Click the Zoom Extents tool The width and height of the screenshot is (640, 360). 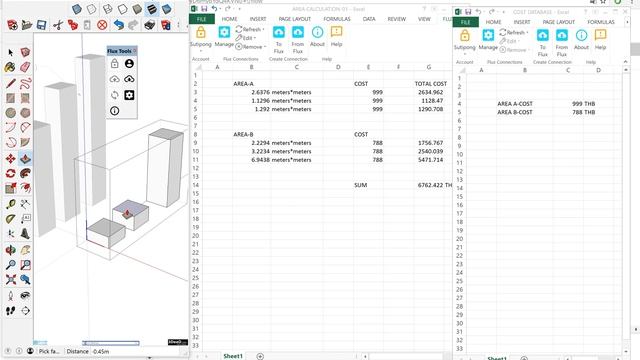(11, 280)
